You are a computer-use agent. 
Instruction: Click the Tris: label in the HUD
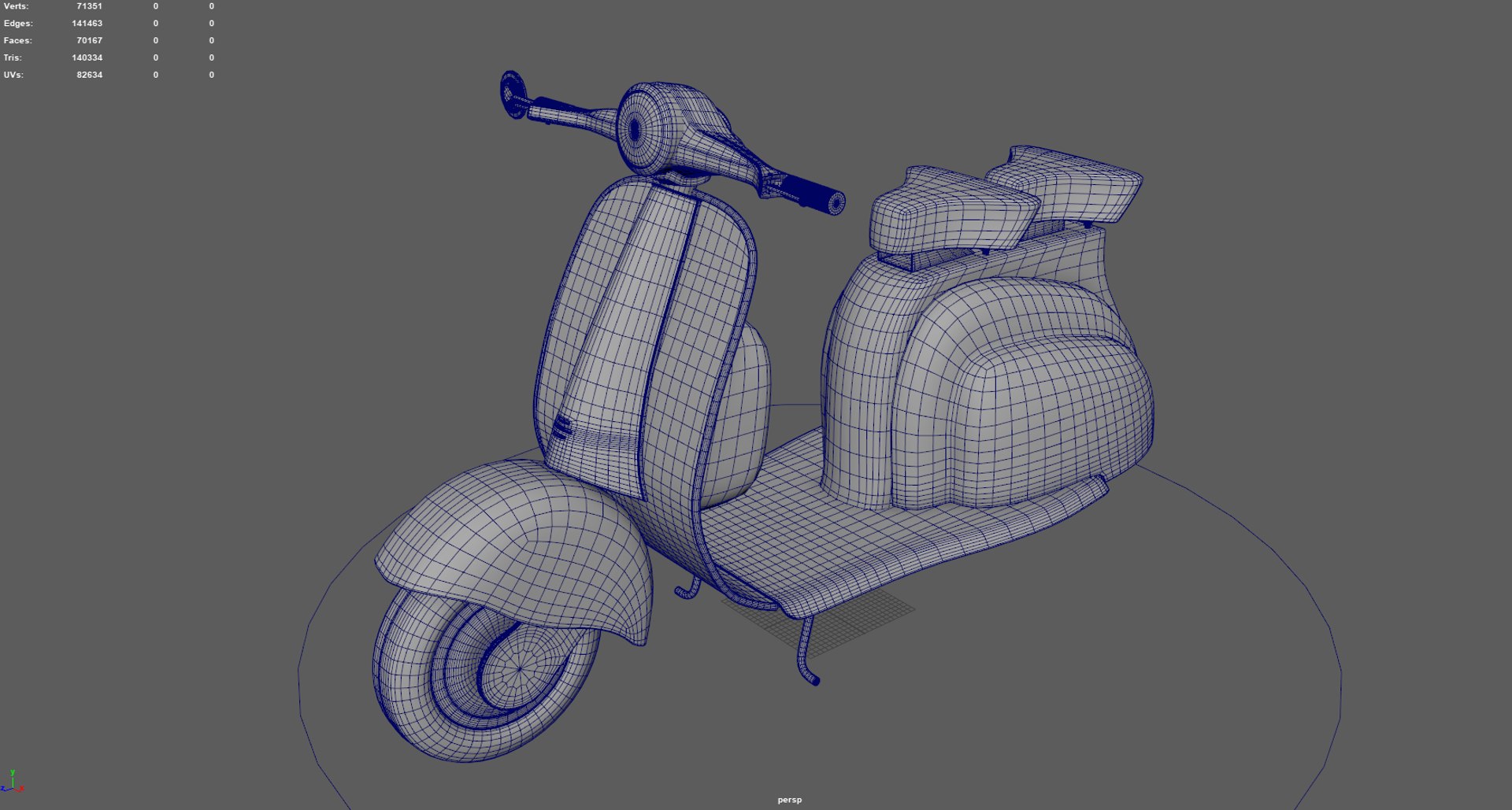[x=13, y=58]
